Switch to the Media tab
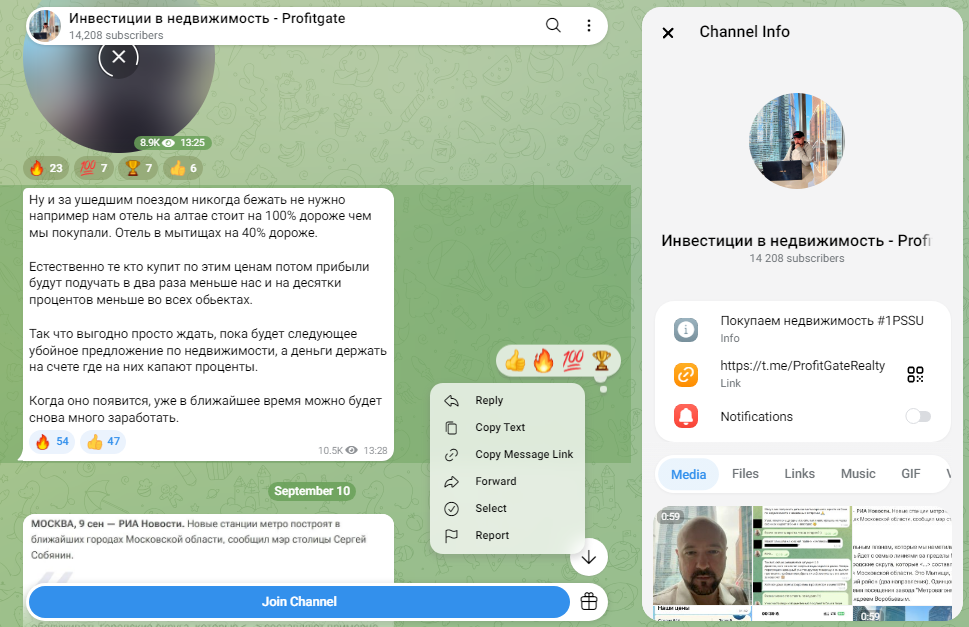This screenshot has width=969, height=627. 688,474
